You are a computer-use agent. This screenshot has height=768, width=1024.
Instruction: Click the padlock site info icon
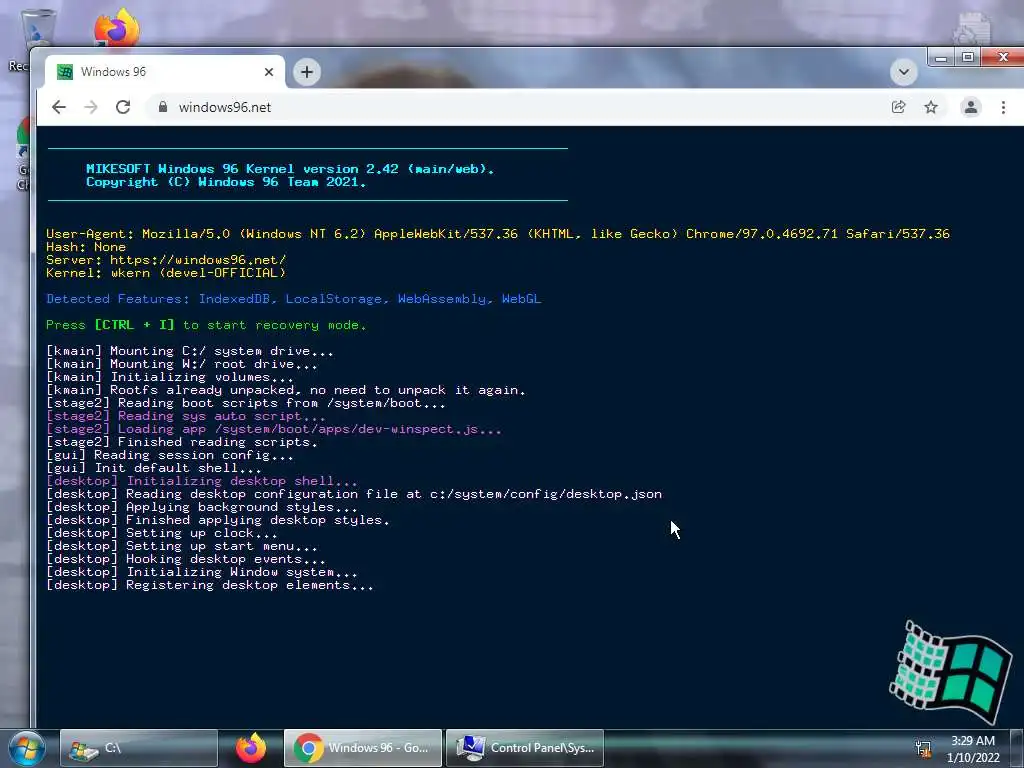163,107
